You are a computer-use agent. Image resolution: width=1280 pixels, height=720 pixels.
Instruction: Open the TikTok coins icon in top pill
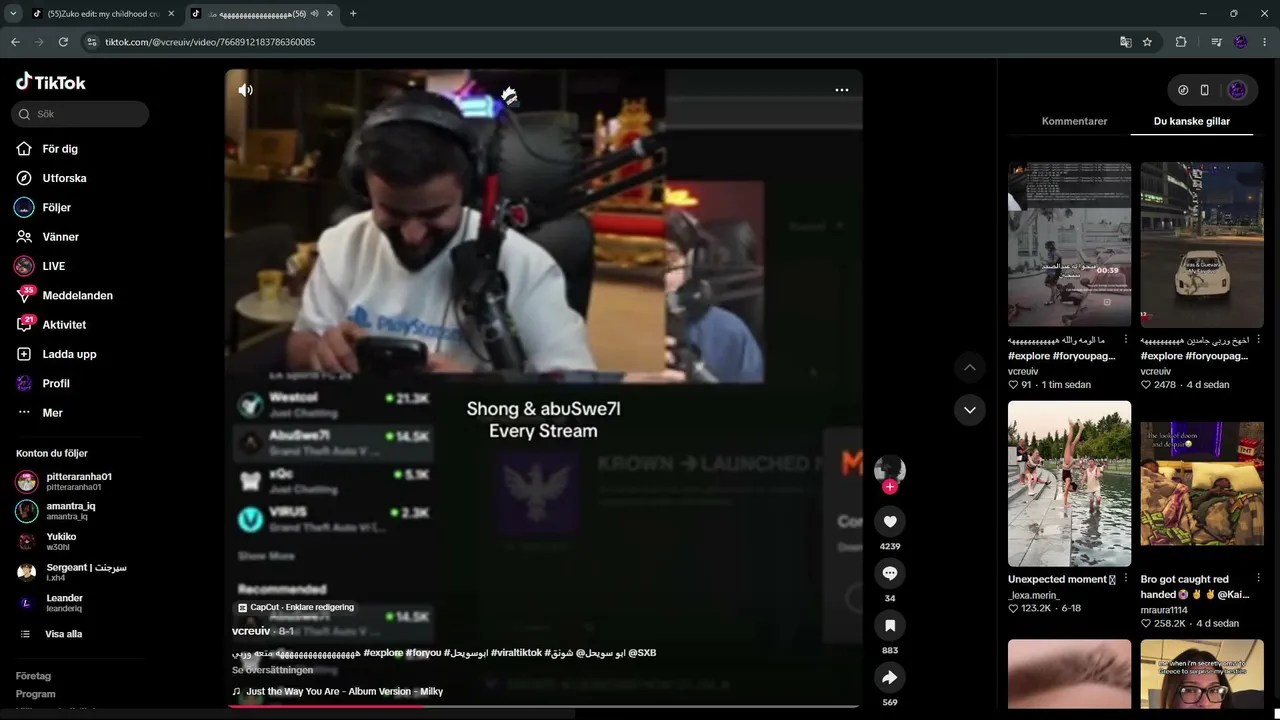[1183, 90]
